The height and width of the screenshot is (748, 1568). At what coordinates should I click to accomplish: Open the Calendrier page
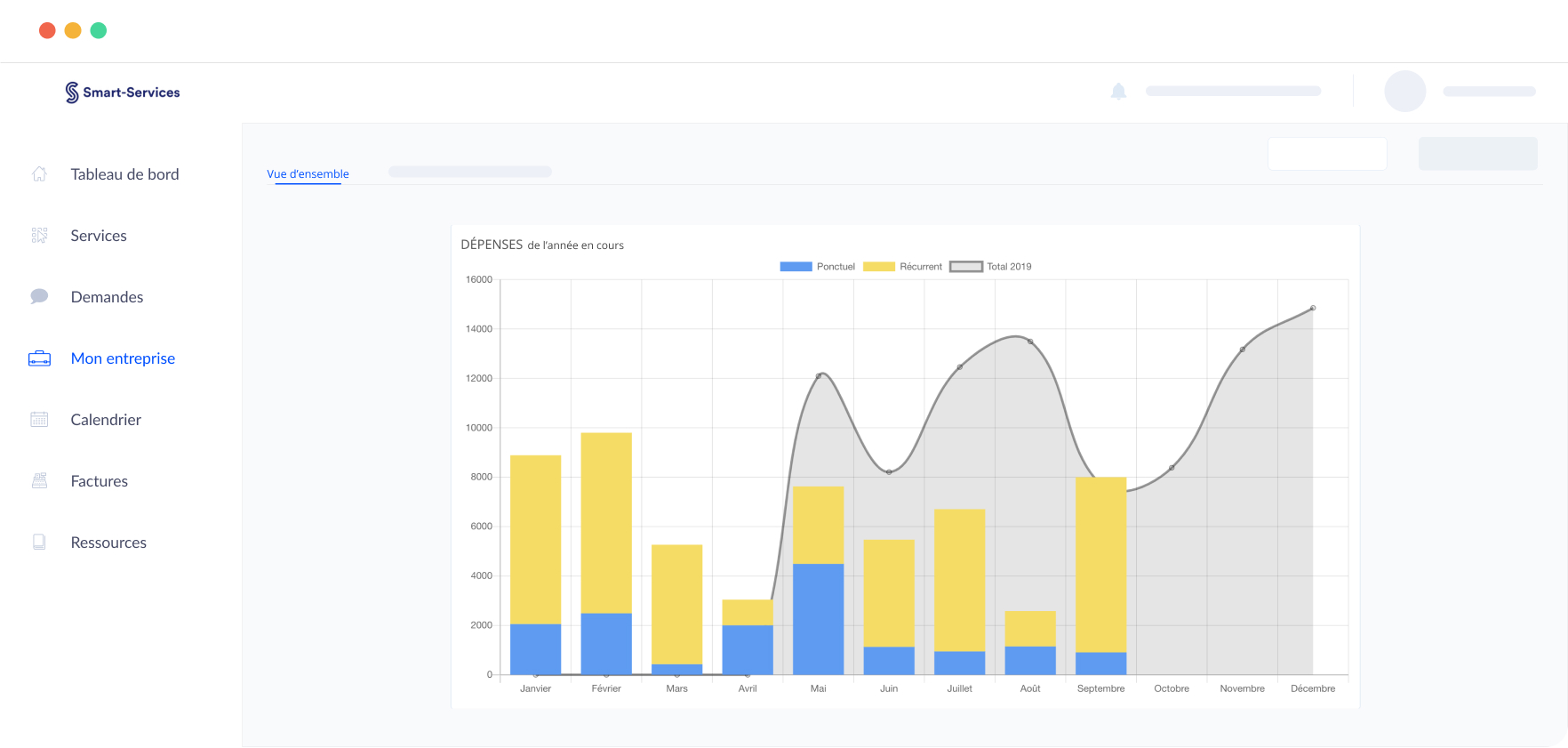coord(106,420)
